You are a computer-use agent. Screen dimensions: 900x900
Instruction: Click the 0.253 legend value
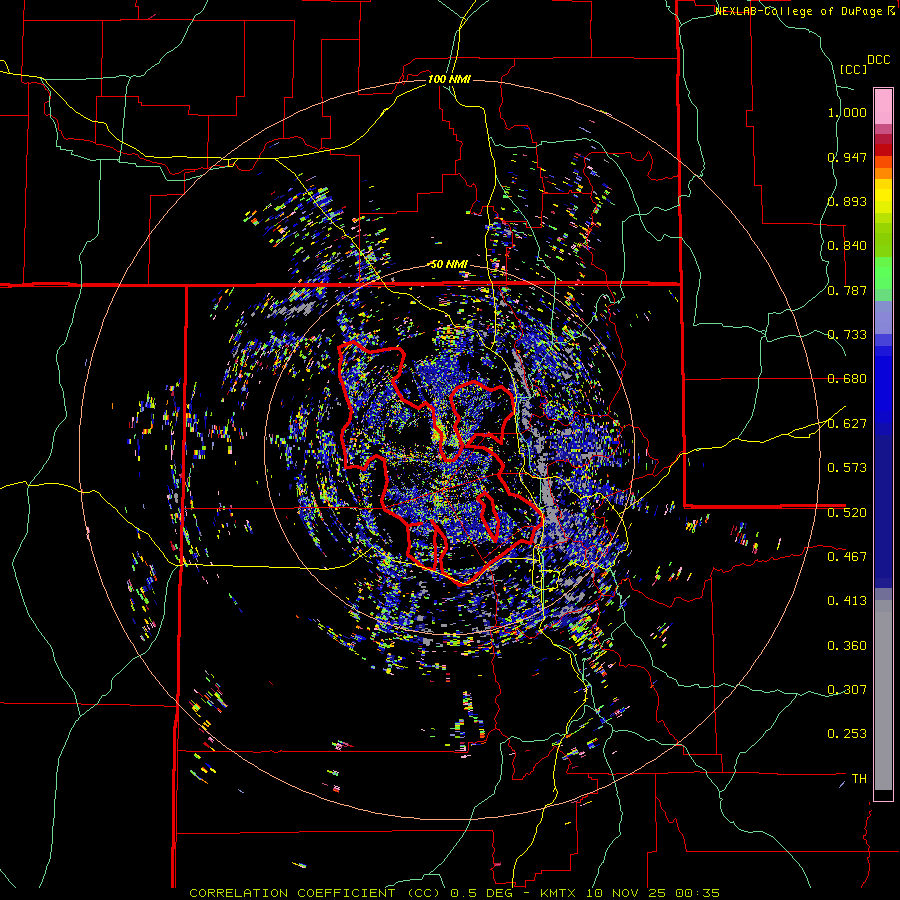[x=847, y=734]
